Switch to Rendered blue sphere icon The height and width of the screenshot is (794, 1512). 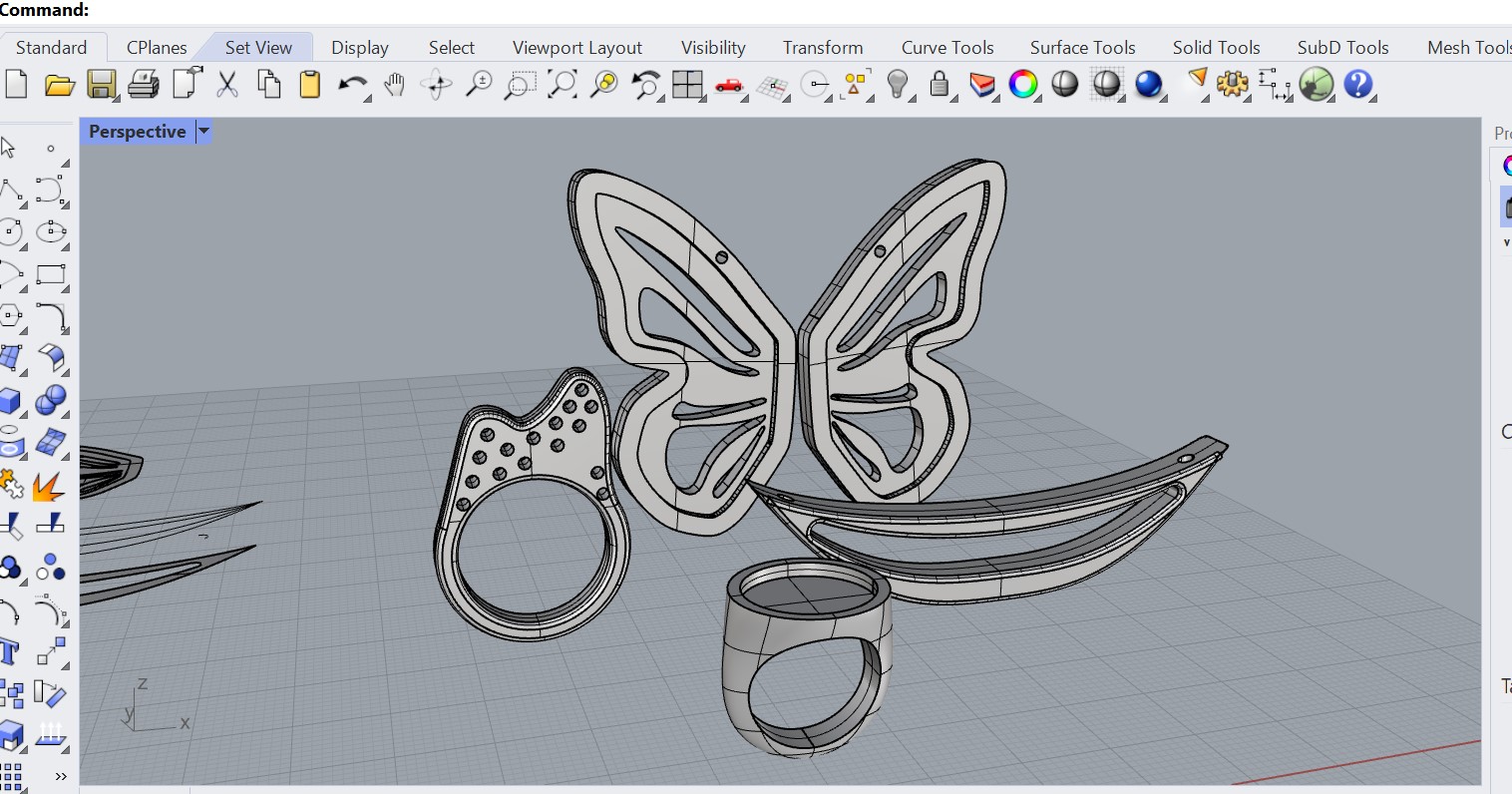[x=1149, y=85]
